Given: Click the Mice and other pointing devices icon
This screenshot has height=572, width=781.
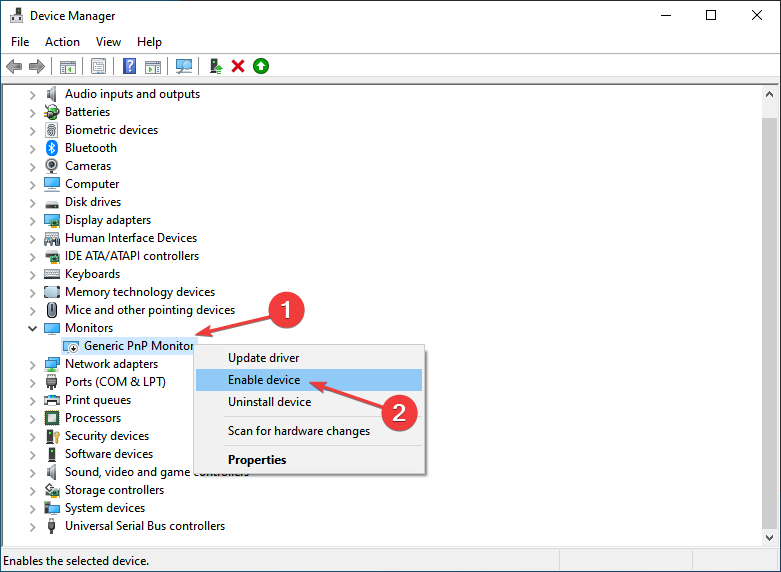Looking at the screenshot, I should click(52, 310).
